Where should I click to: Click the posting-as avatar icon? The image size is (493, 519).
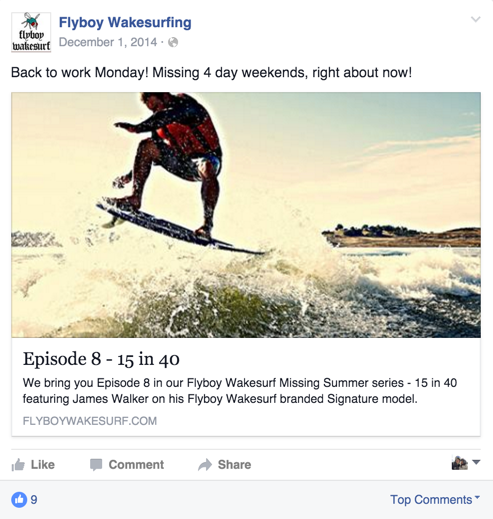click(x=460, y=463)
